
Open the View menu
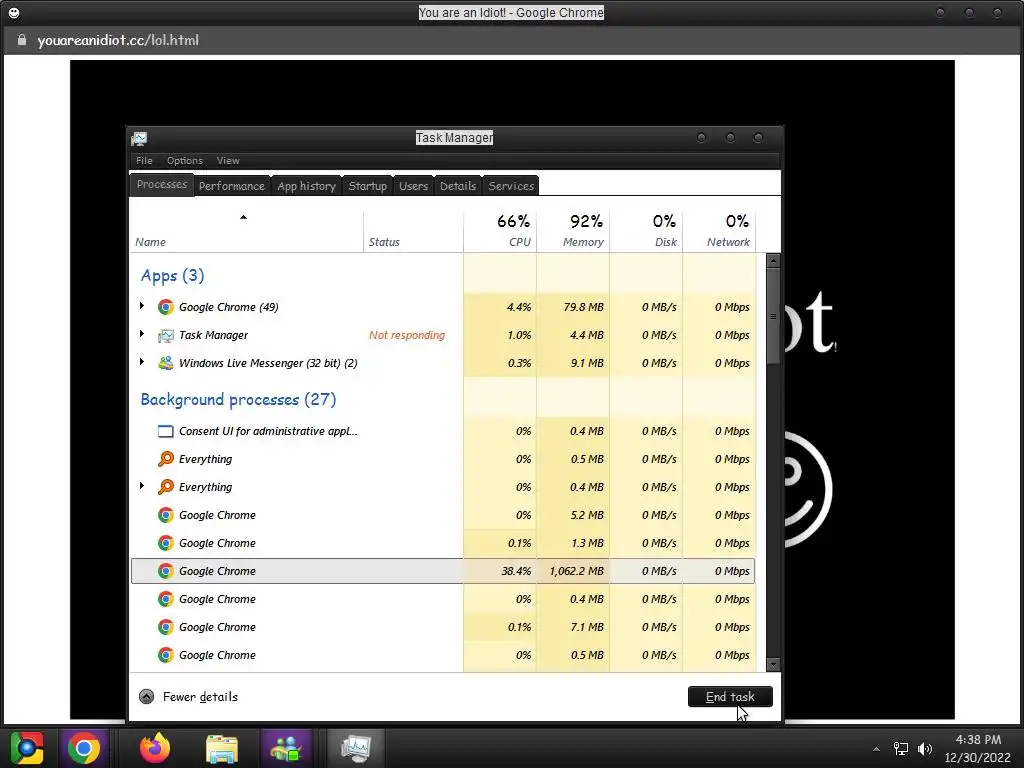click(228, 161)
